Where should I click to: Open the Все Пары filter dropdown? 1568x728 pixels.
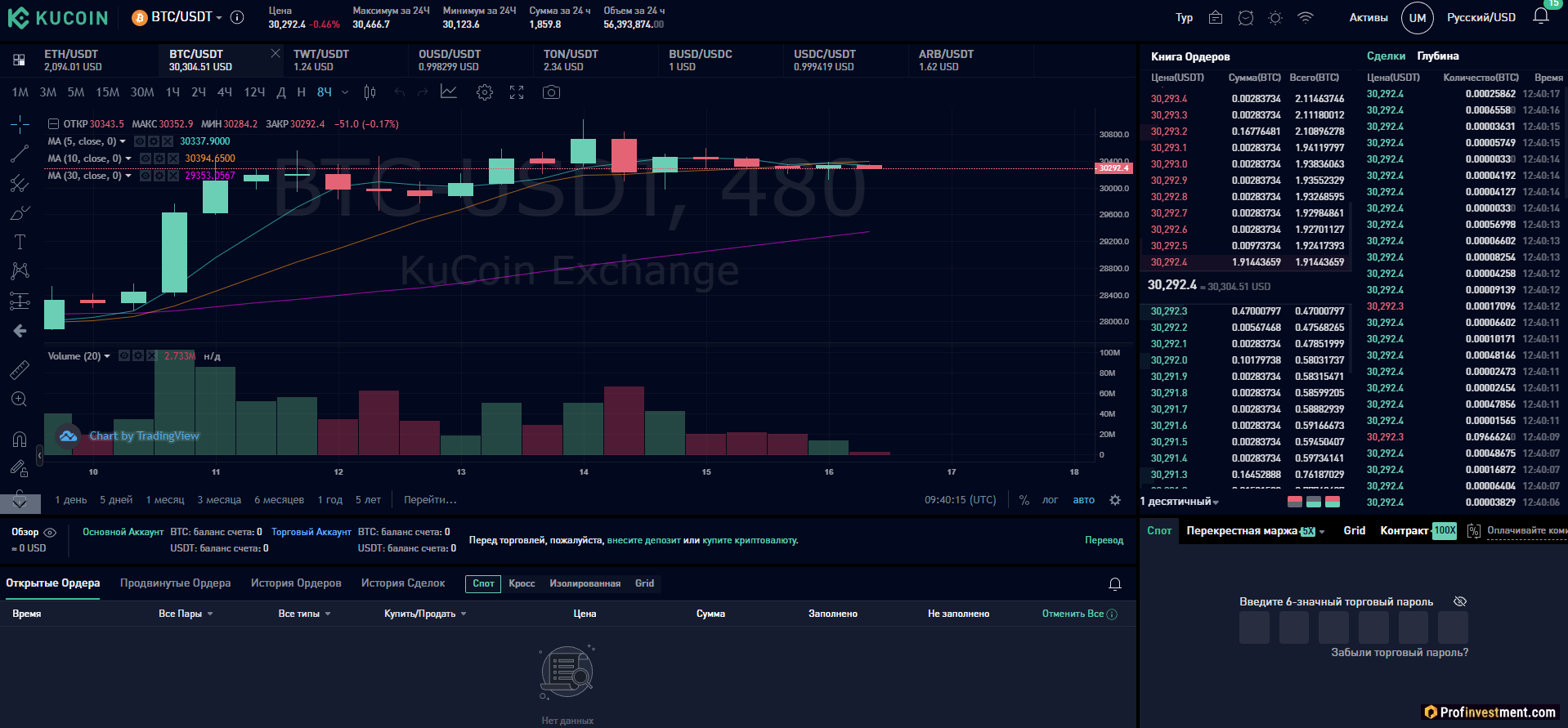click(x=186, y=614)
